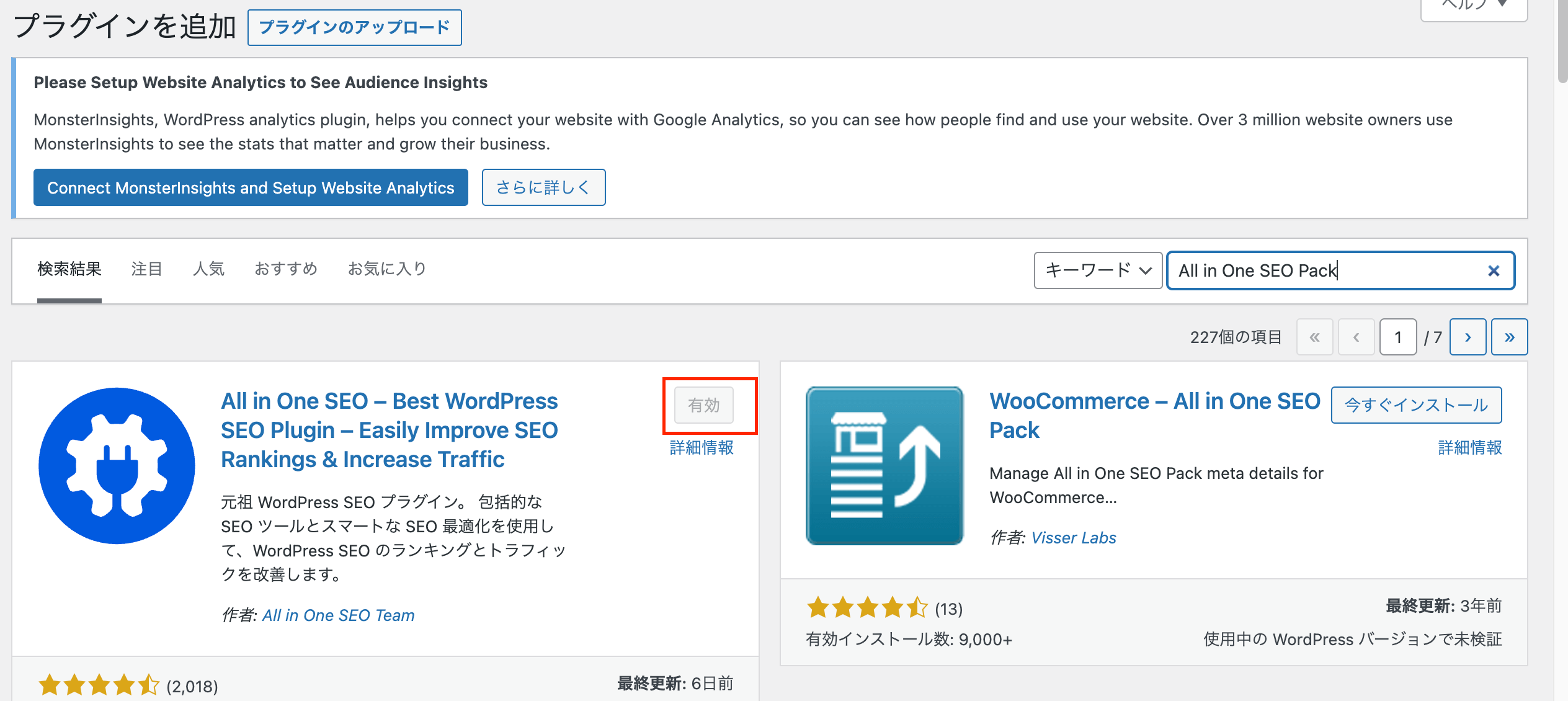This screenshot has height=701, width=1568.
Task: Open 詳細情報 for WooCommerce SEO Pack
Action: pyautogui.click(x=1470, y=447)
